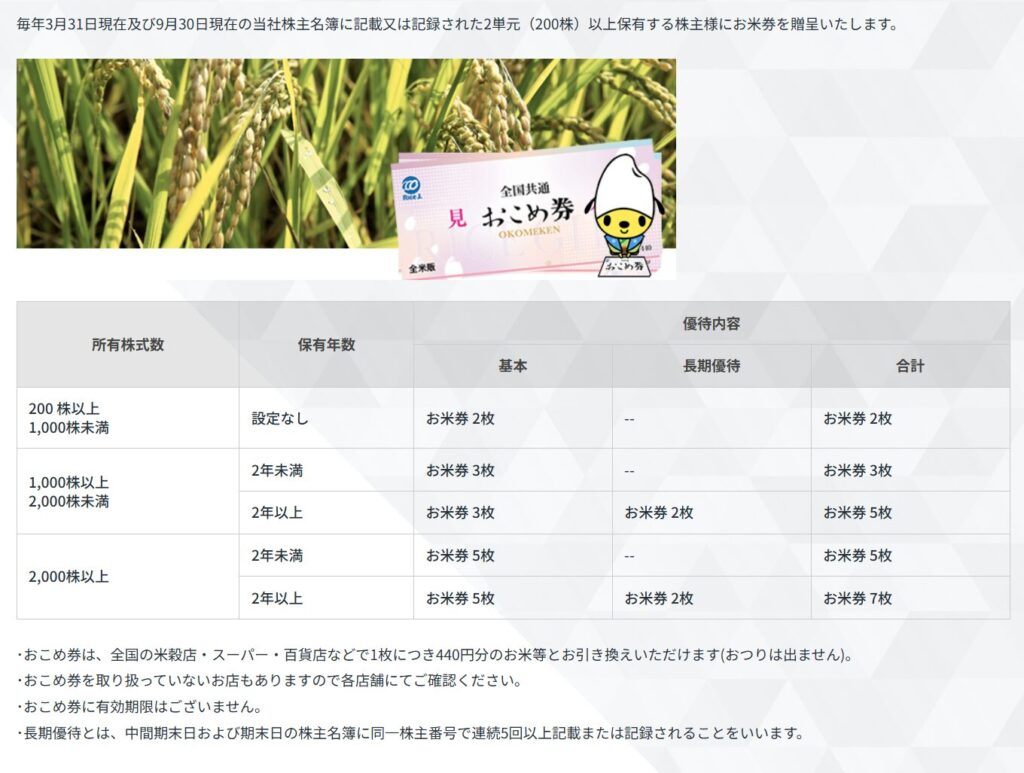Click the 優待内容 table header
This screenshot has height=773, width=1024.
[711, 324]
